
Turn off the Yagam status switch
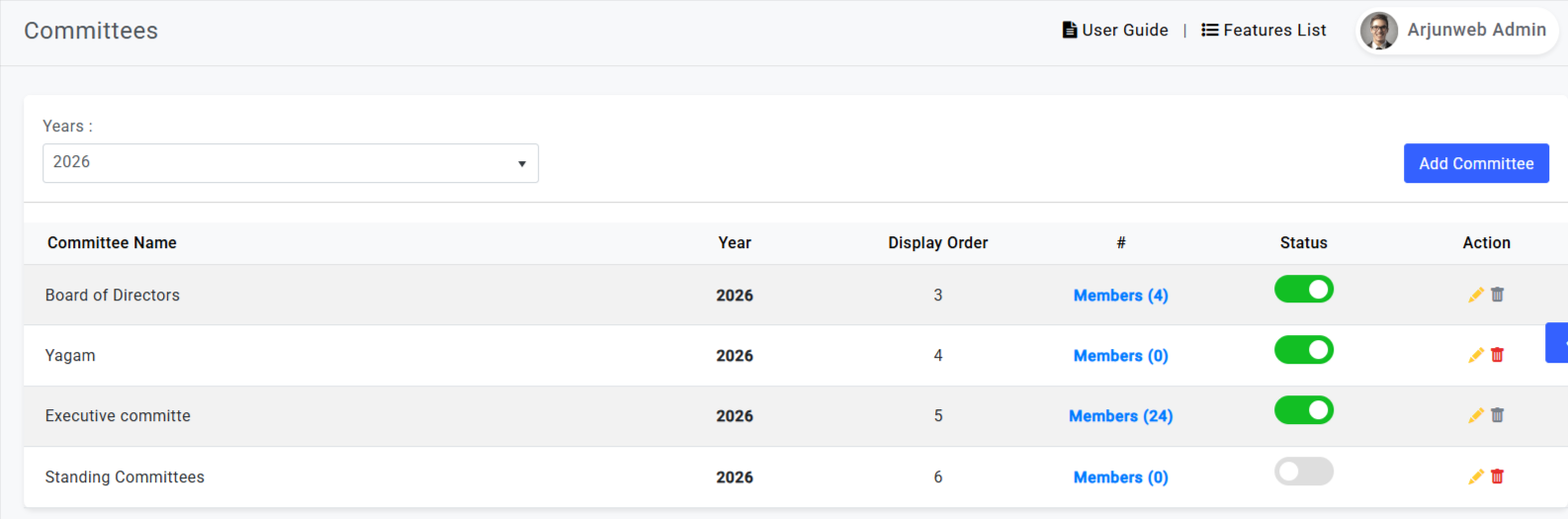pos(1304,349)
